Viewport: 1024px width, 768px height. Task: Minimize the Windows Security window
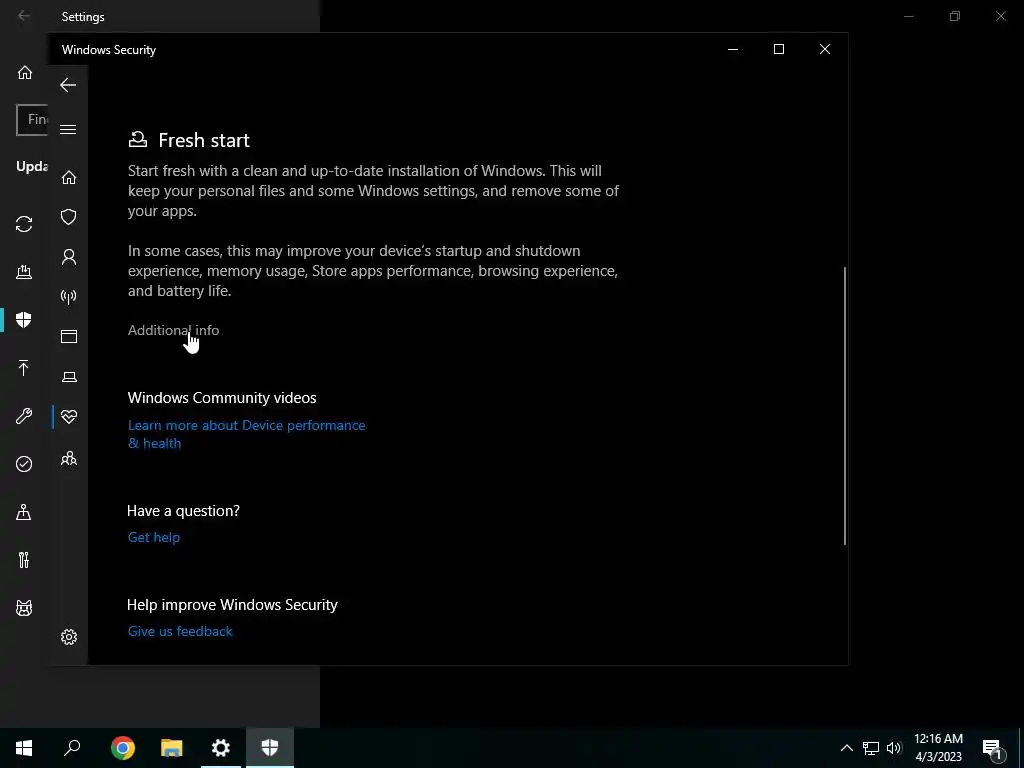[733, 49]
